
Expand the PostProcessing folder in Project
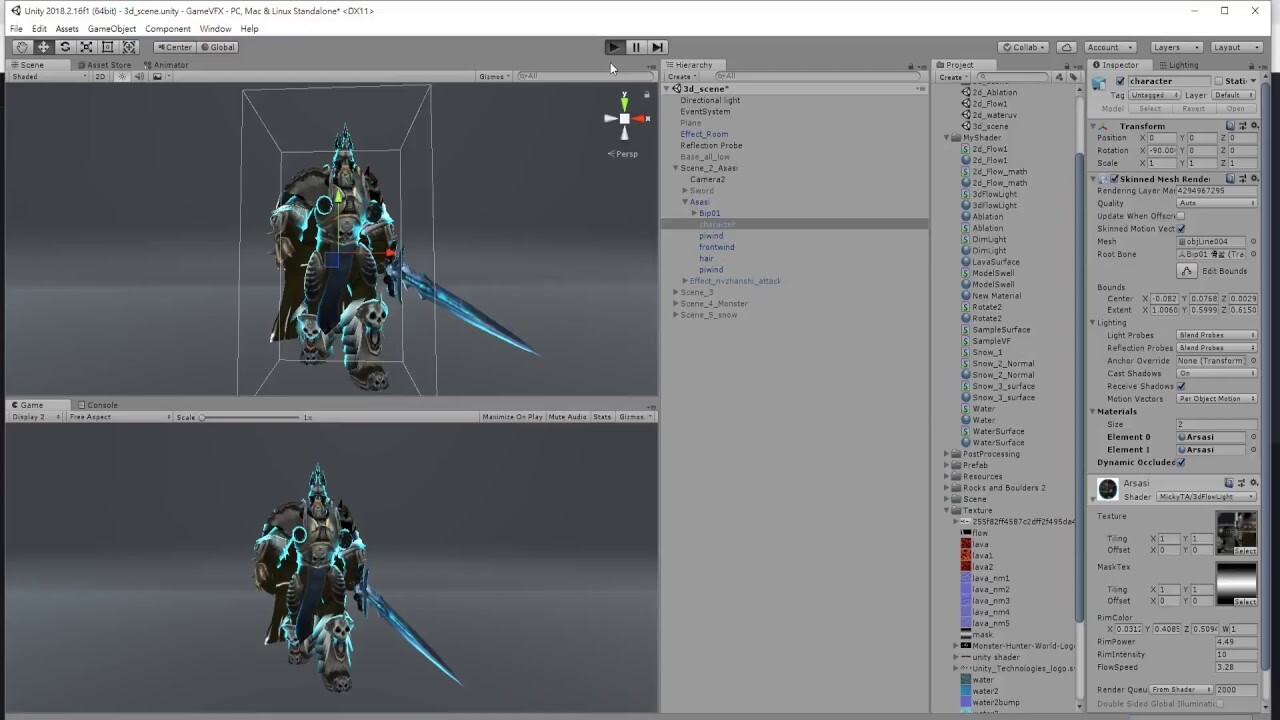click(x=946, y=454)
